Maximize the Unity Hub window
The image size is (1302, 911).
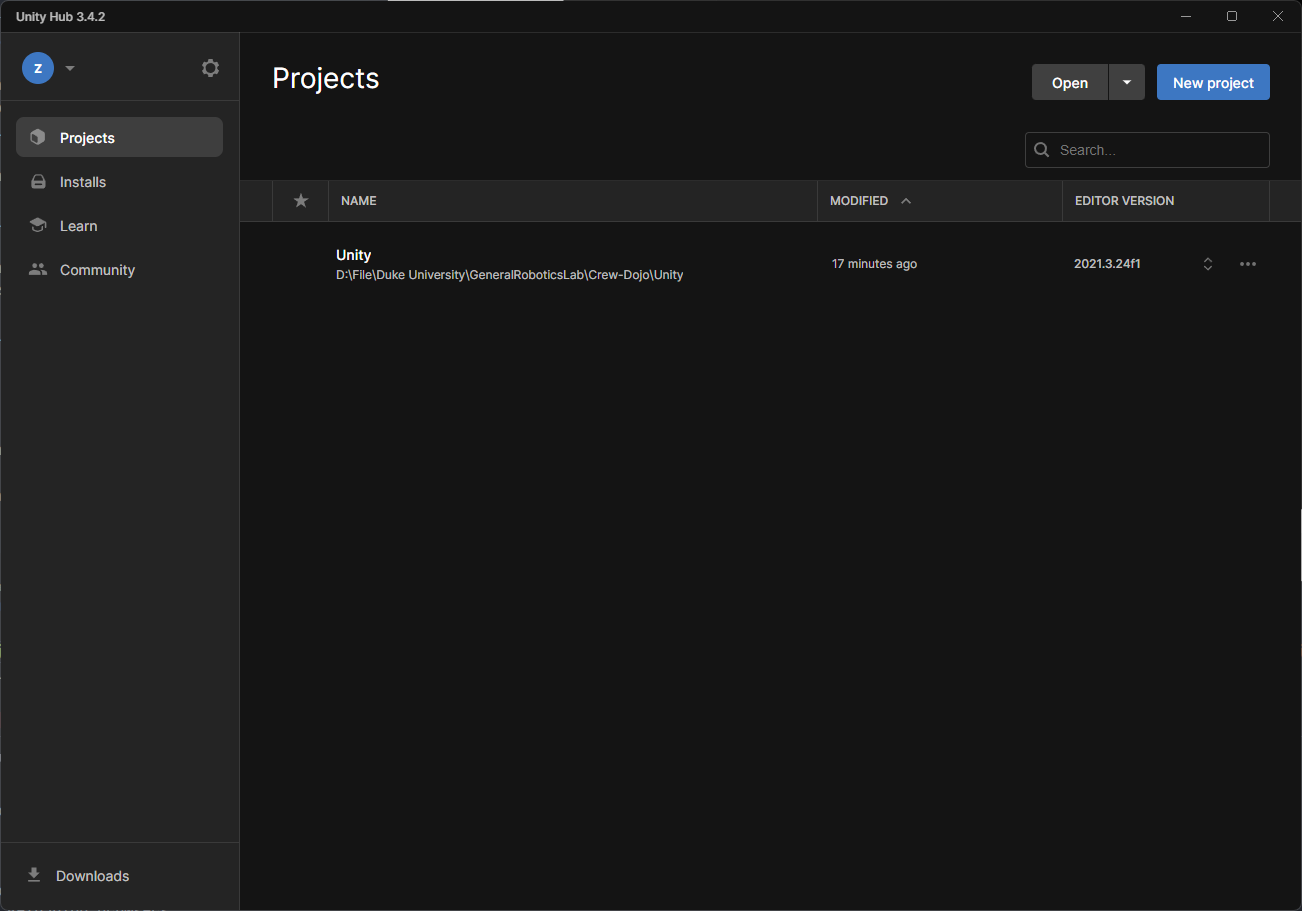click(1232, 16)
